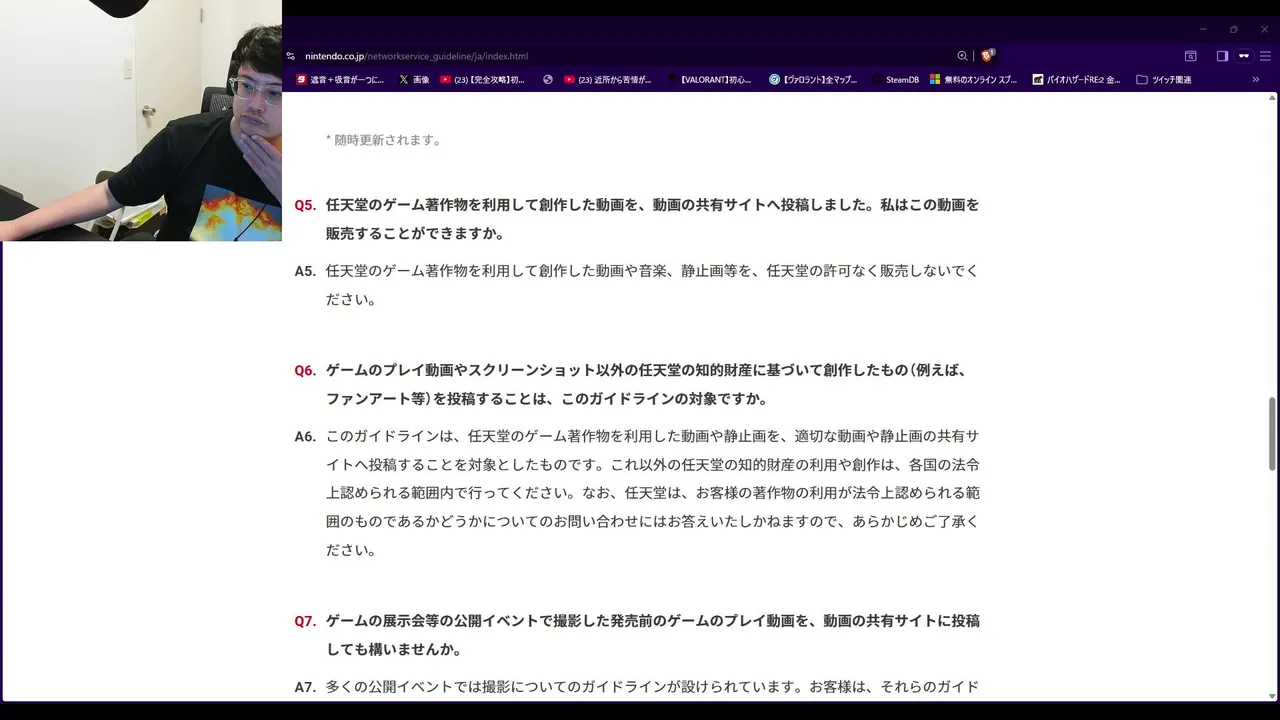The height and width of the screenshot is (720, 1280).
Task: Click the Q5. question label
Action: [305, 205]
